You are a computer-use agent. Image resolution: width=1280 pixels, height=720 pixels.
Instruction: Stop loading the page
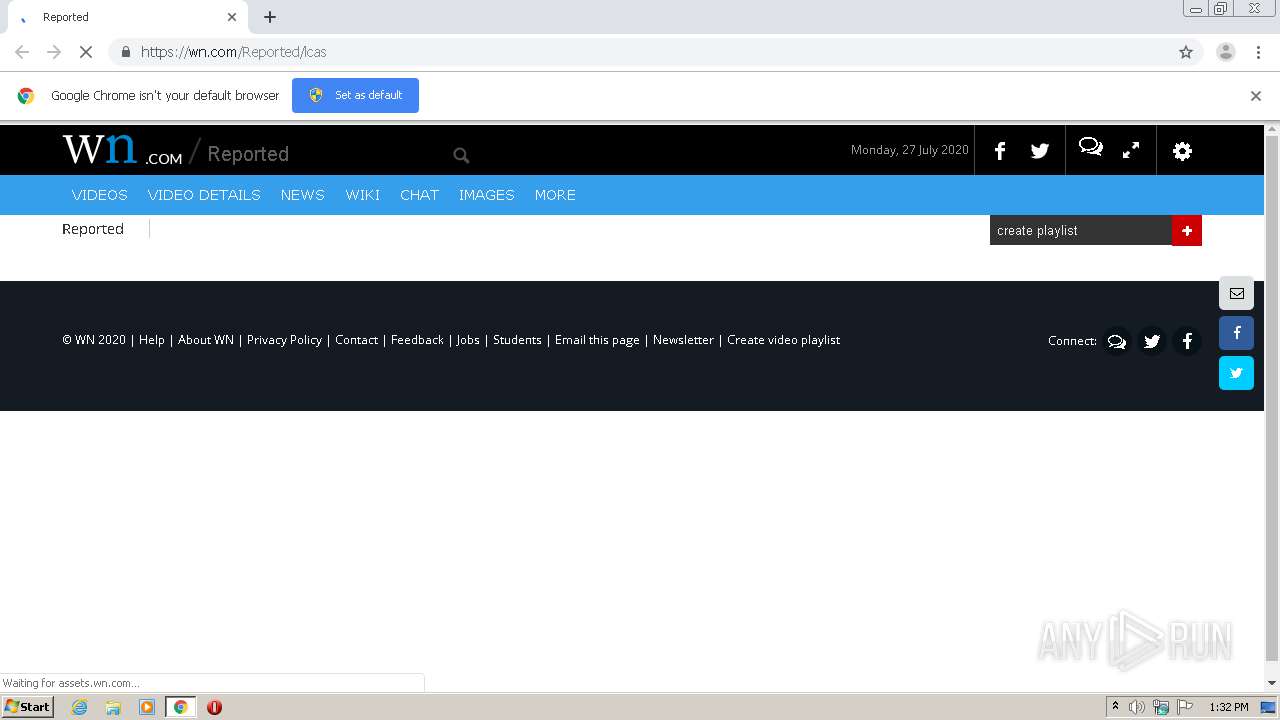coord(86,52)
